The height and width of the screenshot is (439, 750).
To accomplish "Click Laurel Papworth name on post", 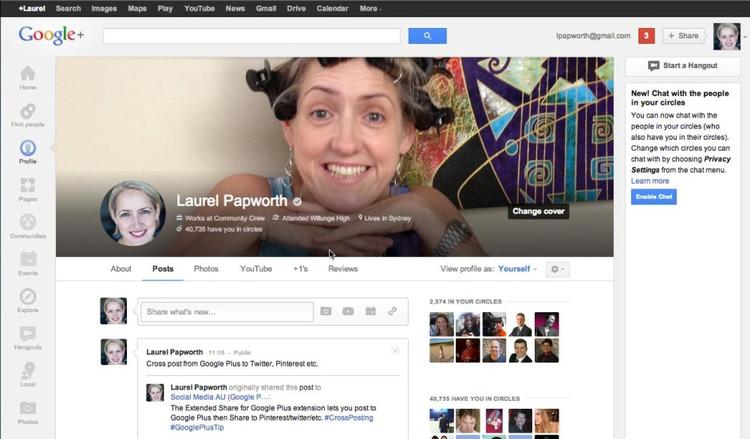I will click(x=175, y=352).
